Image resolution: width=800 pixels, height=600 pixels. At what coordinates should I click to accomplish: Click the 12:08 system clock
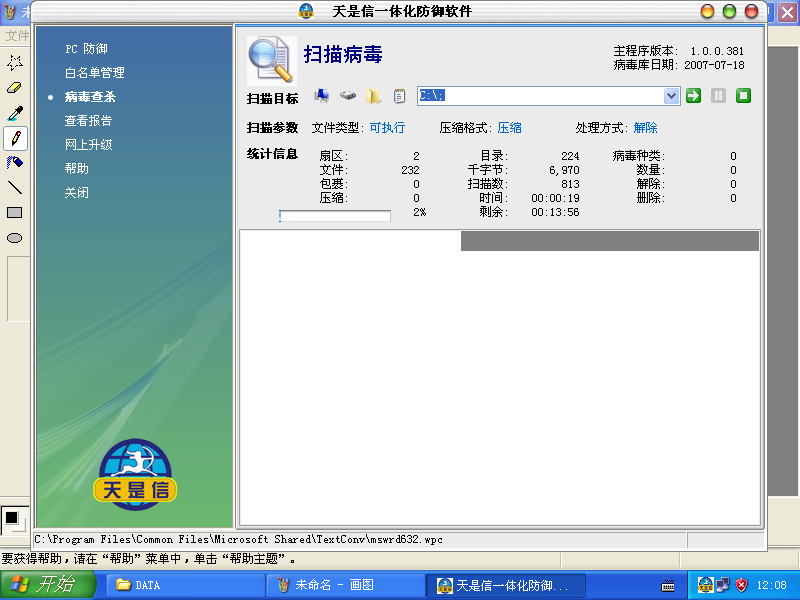click(771, 585)
